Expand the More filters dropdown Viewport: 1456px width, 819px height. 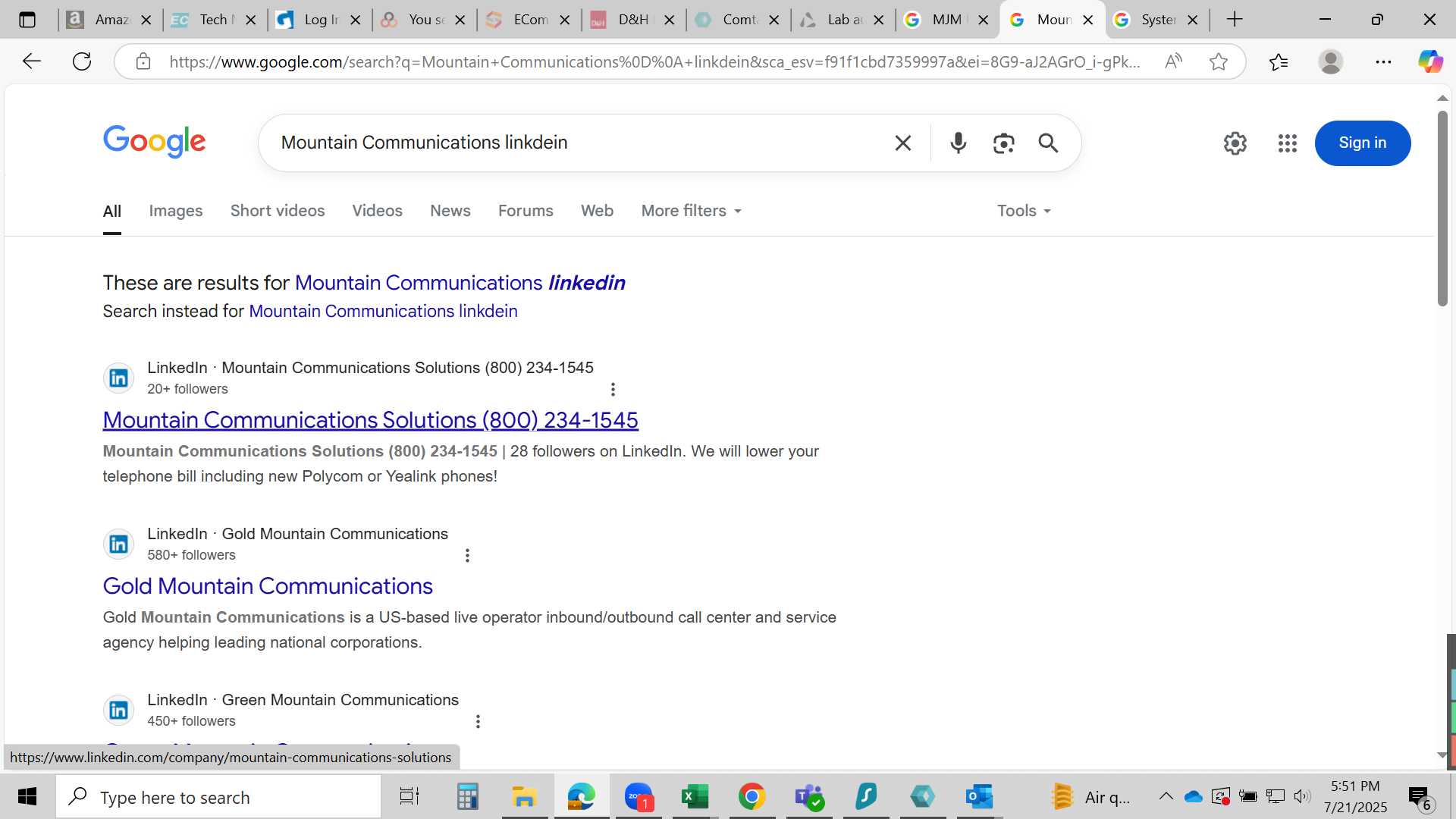point(691,211)
